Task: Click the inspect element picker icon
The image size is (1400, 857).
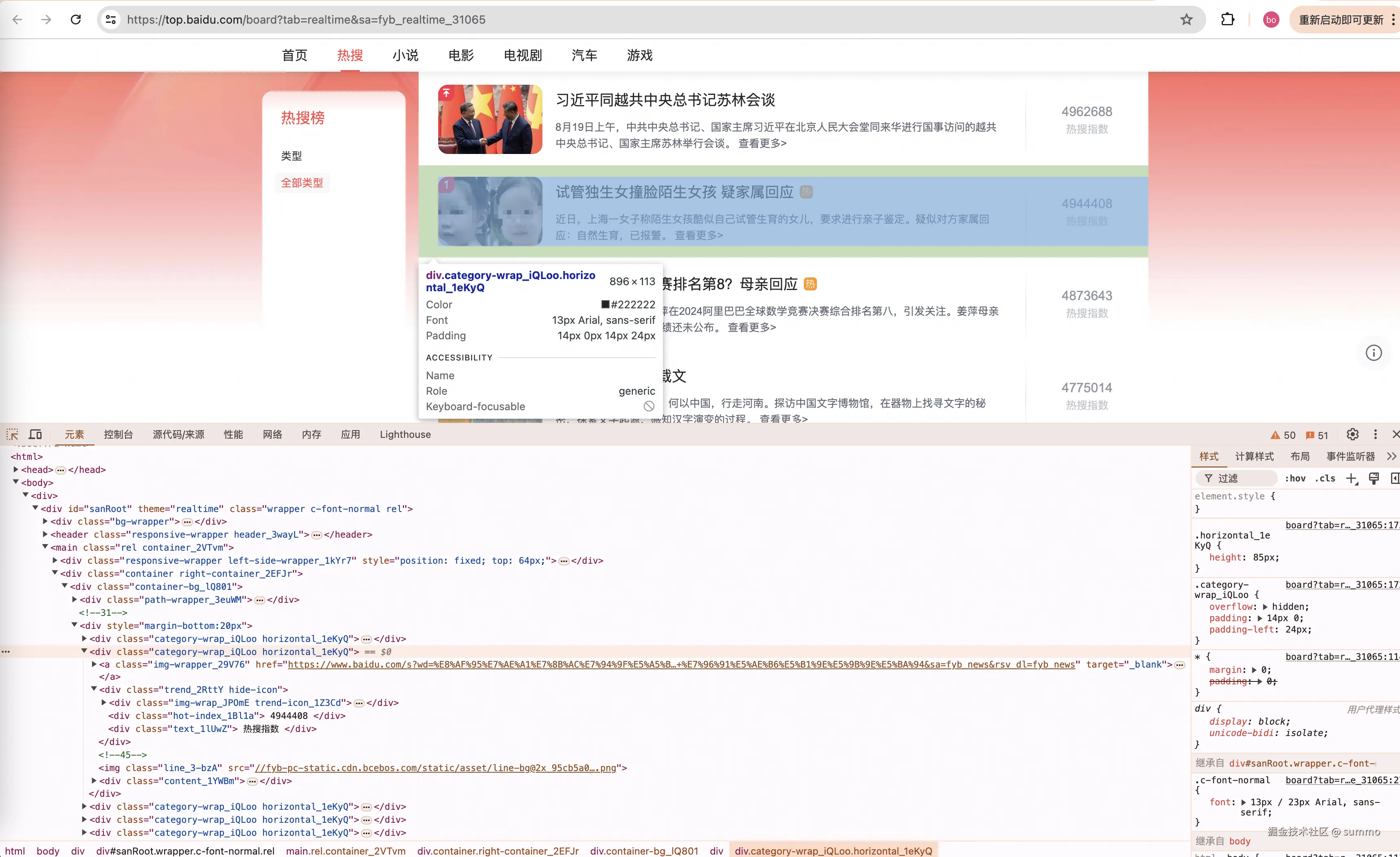Action: [x=13, y=435]
